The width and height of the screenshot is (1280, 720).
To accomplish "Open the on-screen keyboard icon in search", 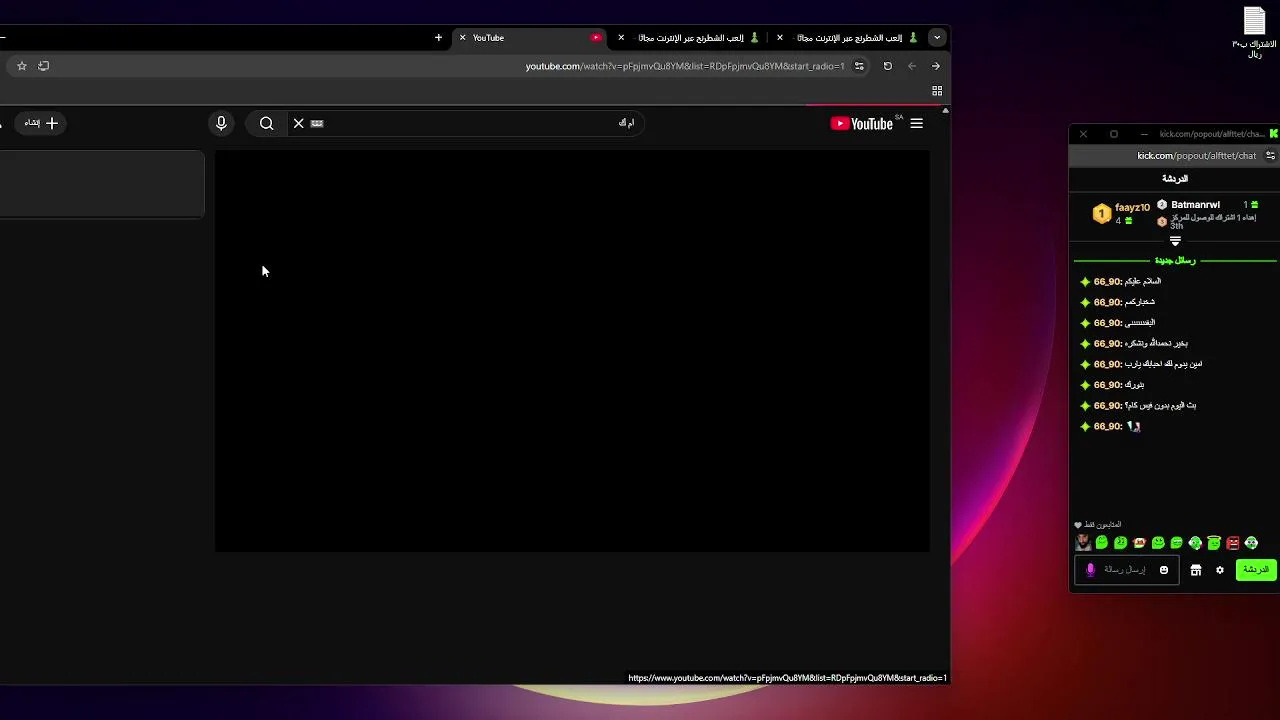I will (x=317, y=123).
